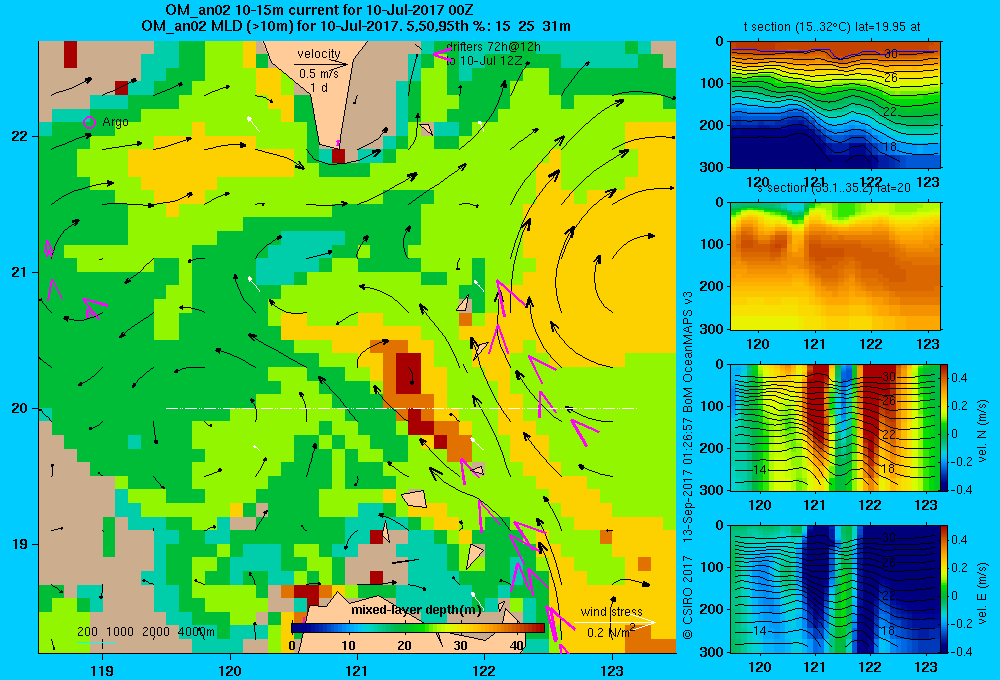The height and width of the screenshot is (680, 1000).
Task: Click the white dash-dot section line at latitude 20
Action: tap(401, 408)
